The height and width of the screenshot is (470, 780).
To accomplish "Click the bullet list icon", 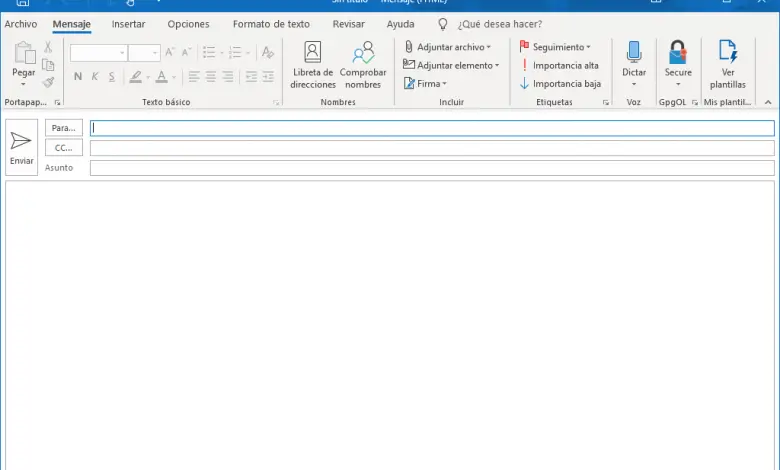I will 209,52.
